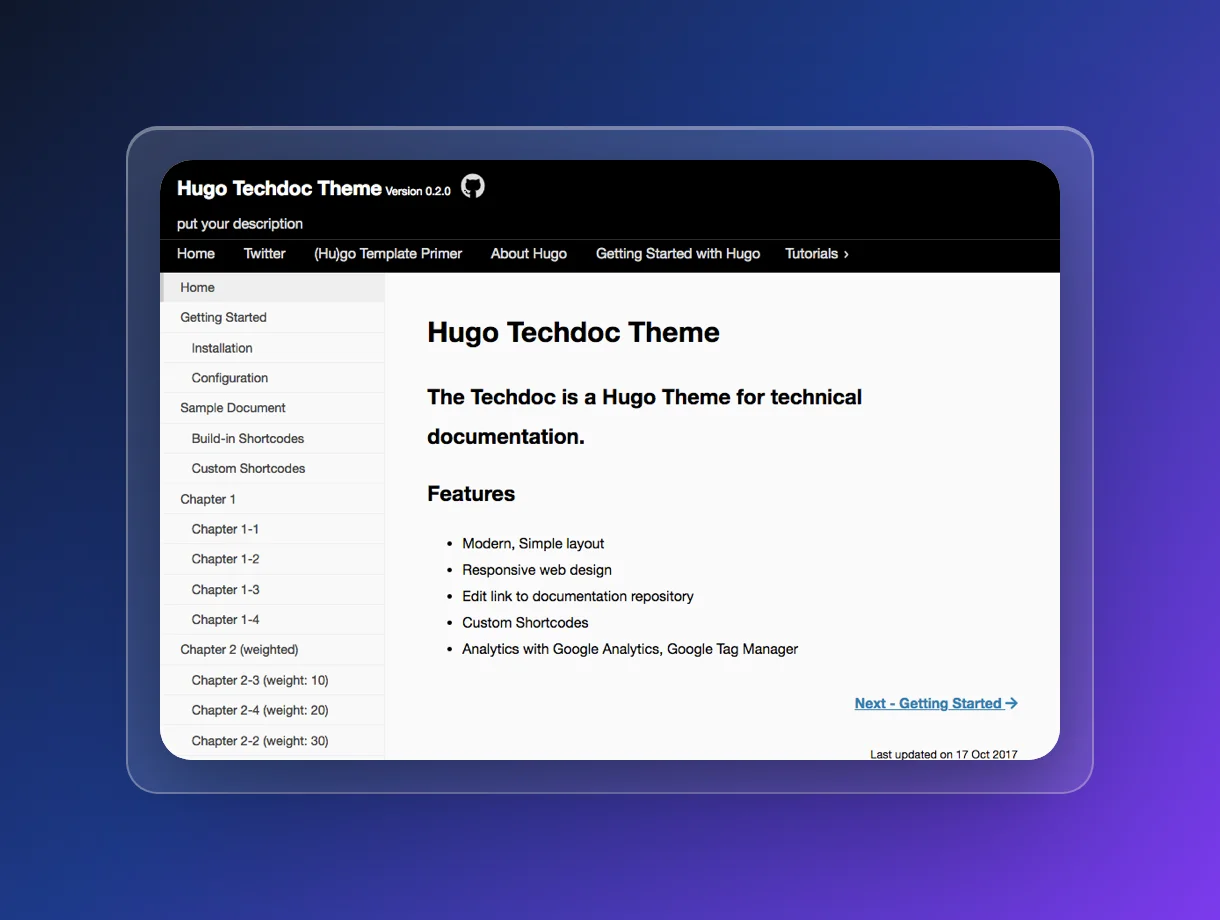Click 'Responsive web design' bullet

click(x=537, y=570)
